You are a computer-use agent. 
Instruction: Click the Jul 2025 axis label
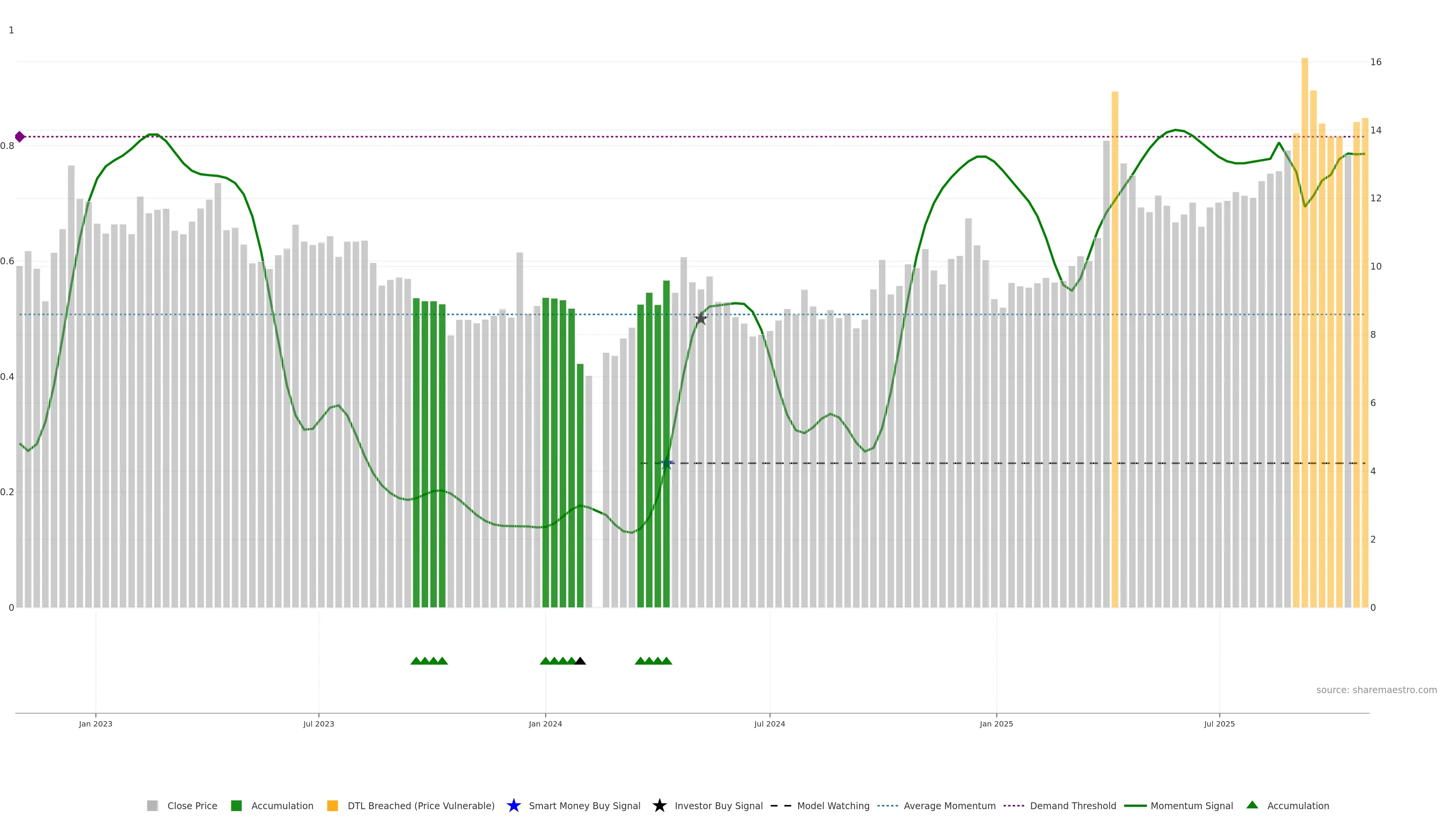point(1219,724)
